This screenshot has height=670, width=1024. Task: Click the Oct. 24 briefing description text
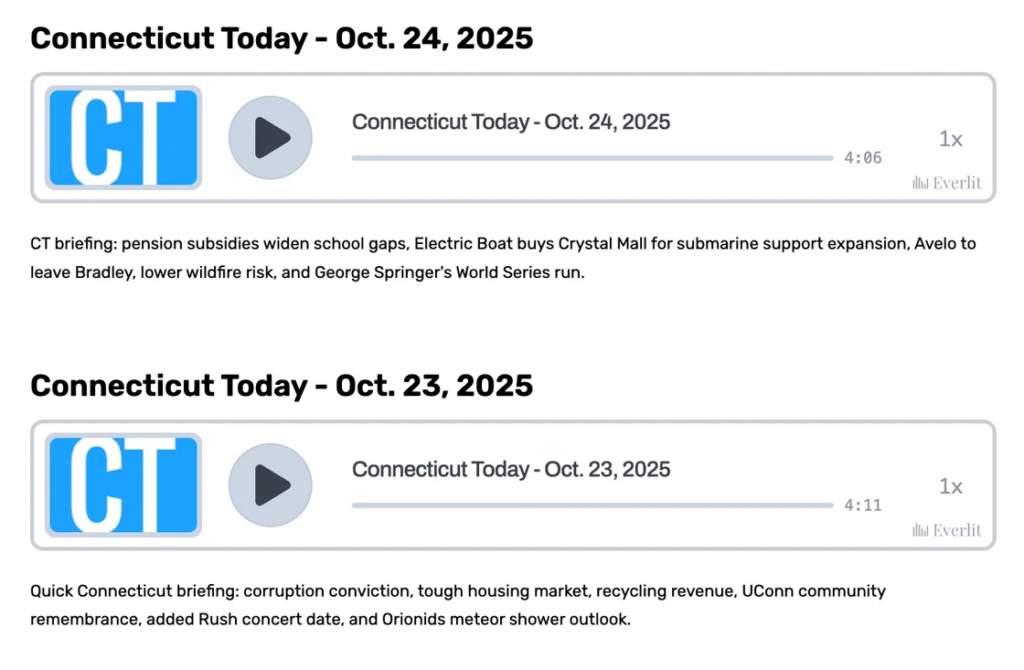click(x=502, y=257)
